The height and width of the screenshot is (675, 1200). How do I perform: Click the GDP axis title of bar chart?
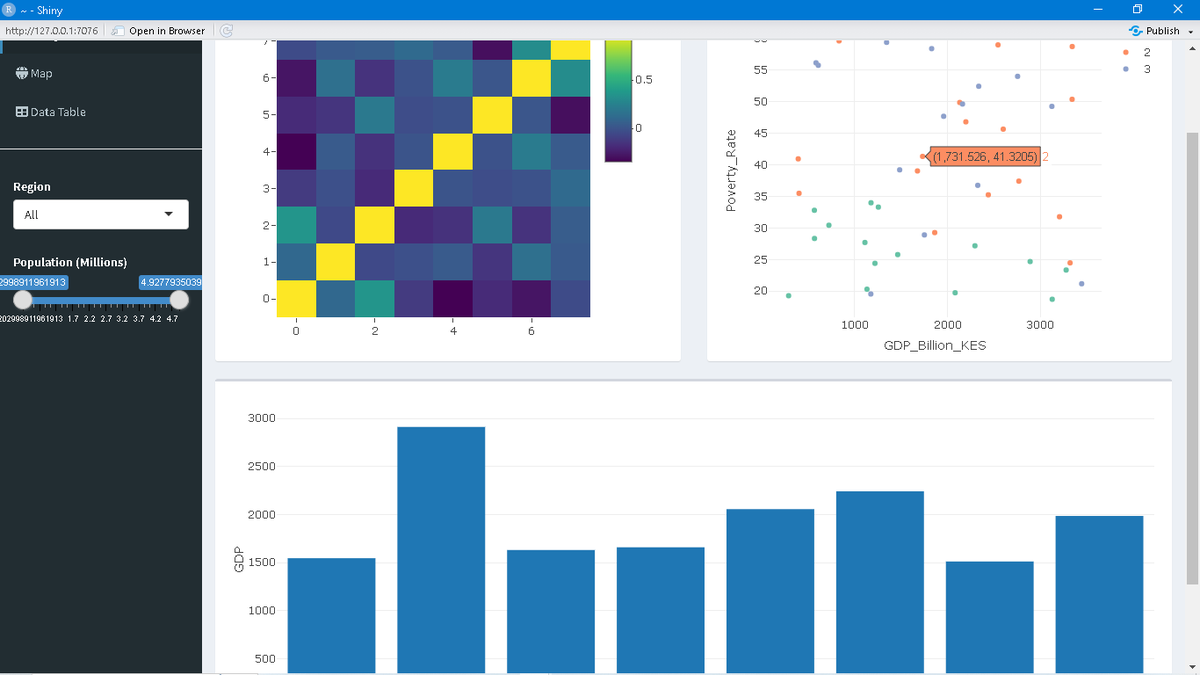point(238,560)
